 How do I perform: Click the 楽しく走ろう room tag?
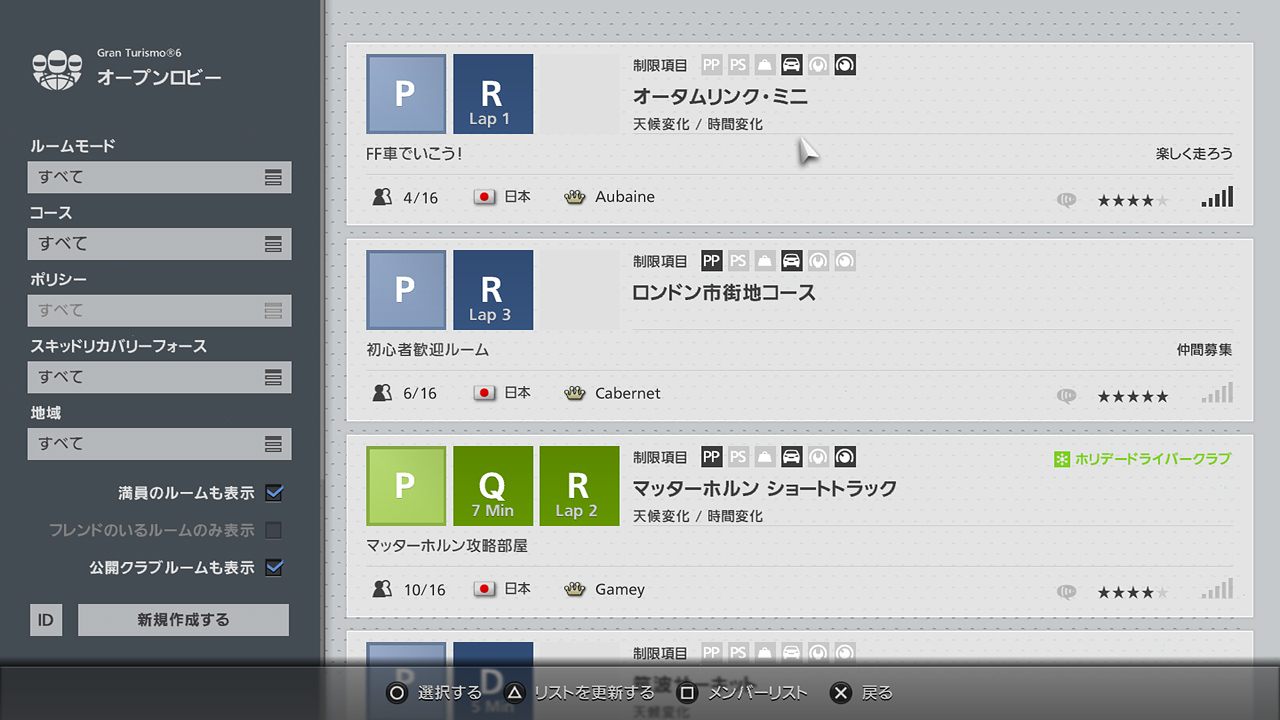tap(1194, 154)
